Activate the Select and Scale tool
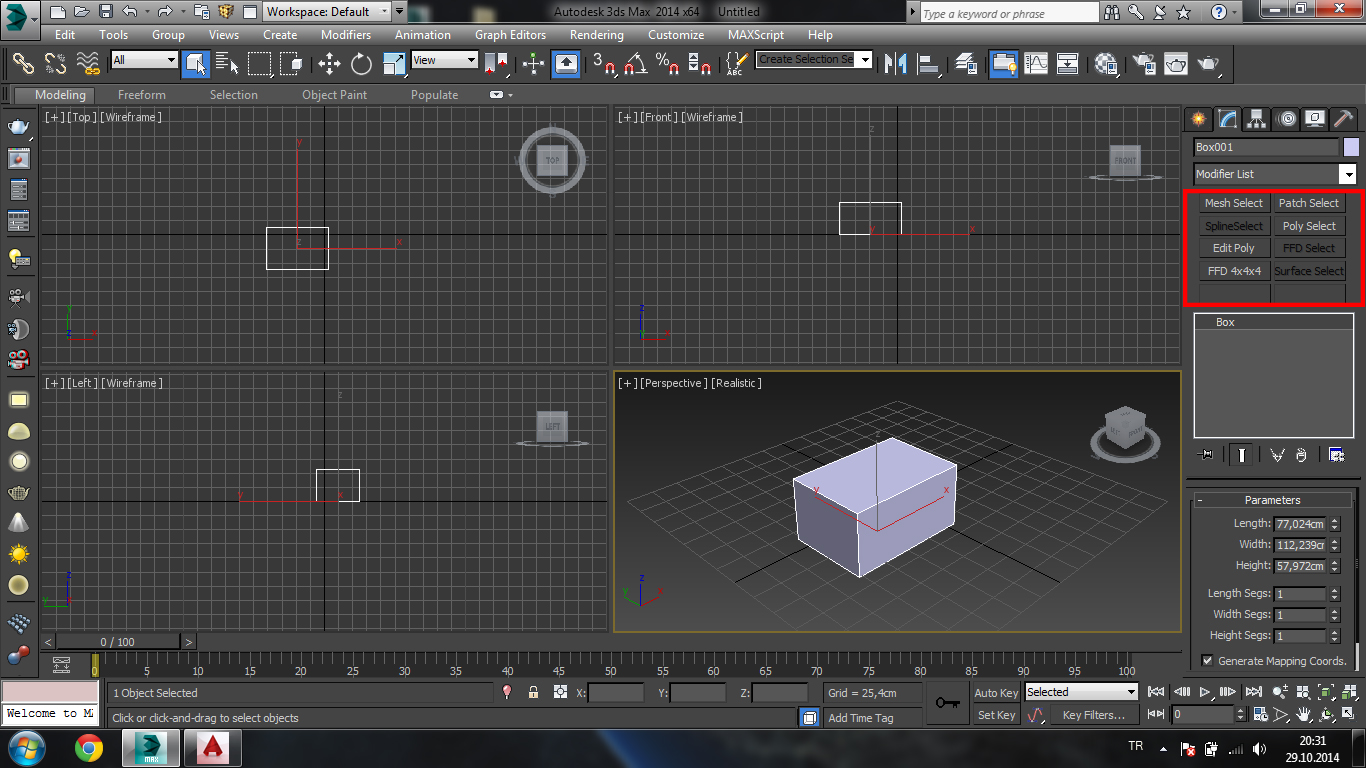This screenshot has height=768, width=1366. click(x=394, y=64)
